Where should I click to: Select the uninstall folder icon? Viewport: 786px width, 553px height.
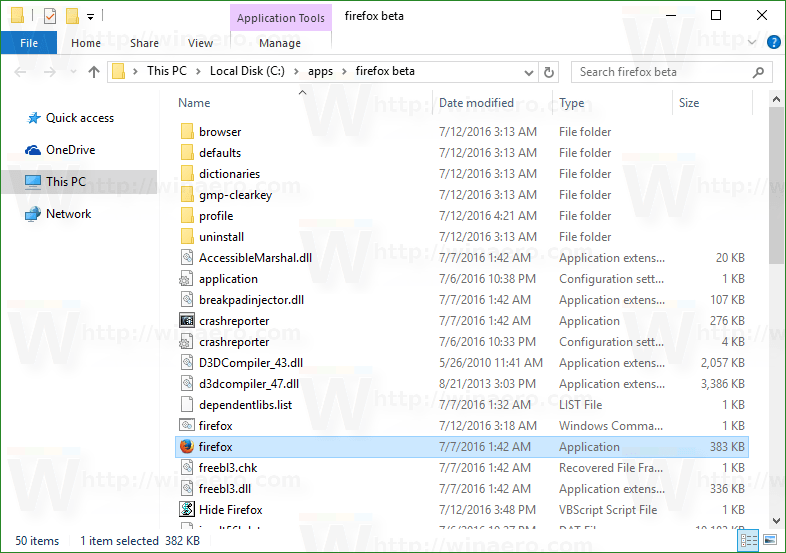[187, 237]
